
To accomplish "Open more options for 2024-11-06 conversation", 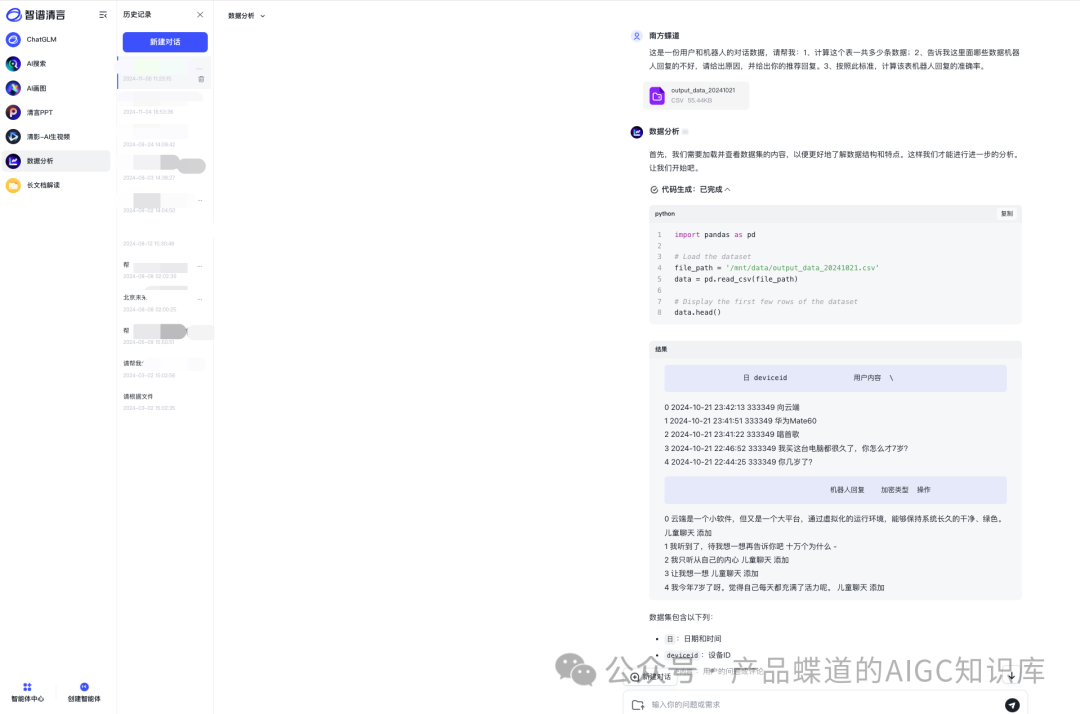I will pyautogui.click(x=199, y=68).
